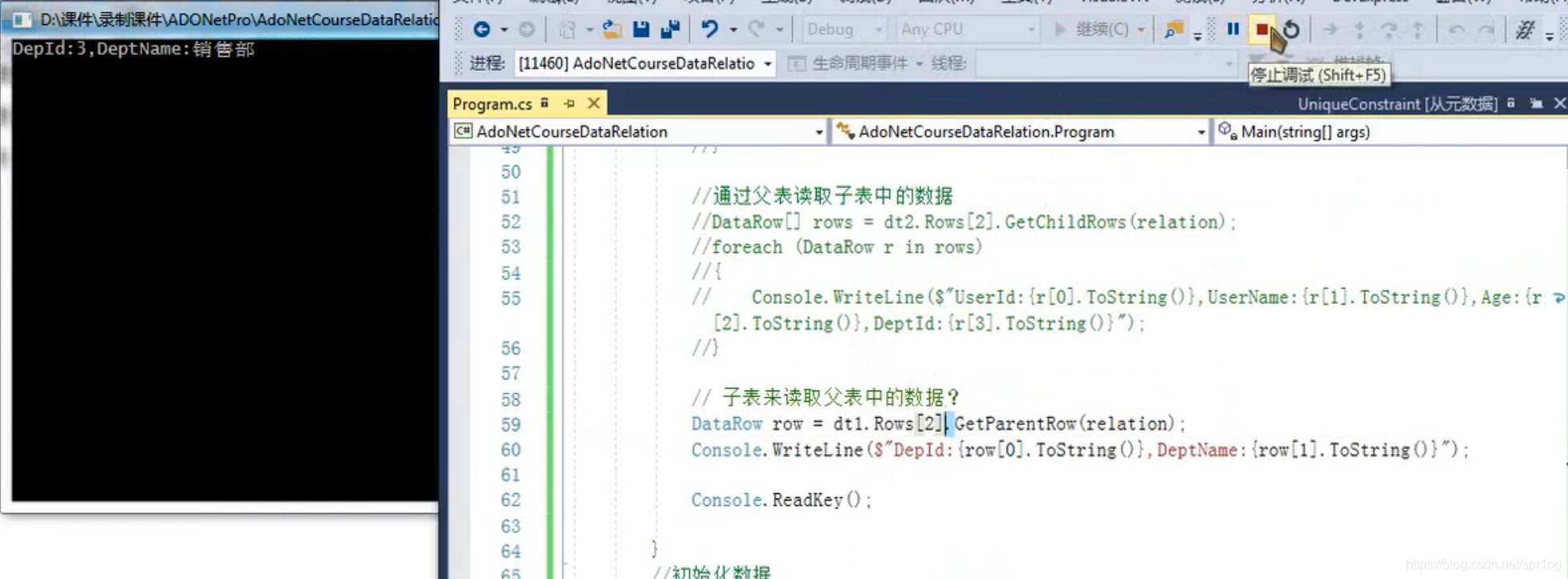Close the Program.cs tab

point(594,103)
